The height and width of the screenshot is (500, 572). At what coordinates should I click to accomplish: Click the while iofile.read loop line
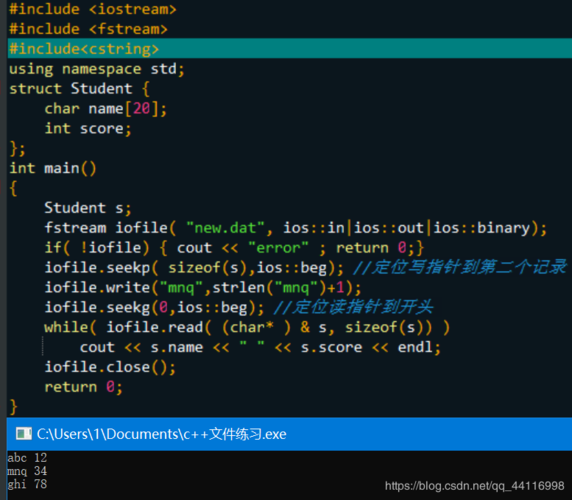point(247,327)
